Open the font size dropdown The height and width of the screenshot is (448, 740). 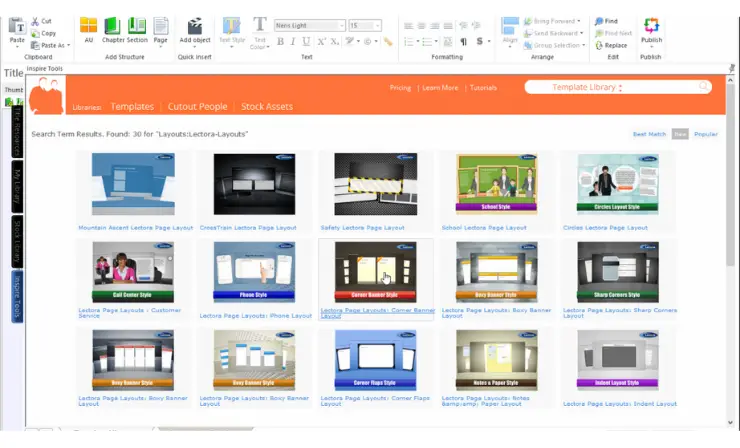click(377, 25)
